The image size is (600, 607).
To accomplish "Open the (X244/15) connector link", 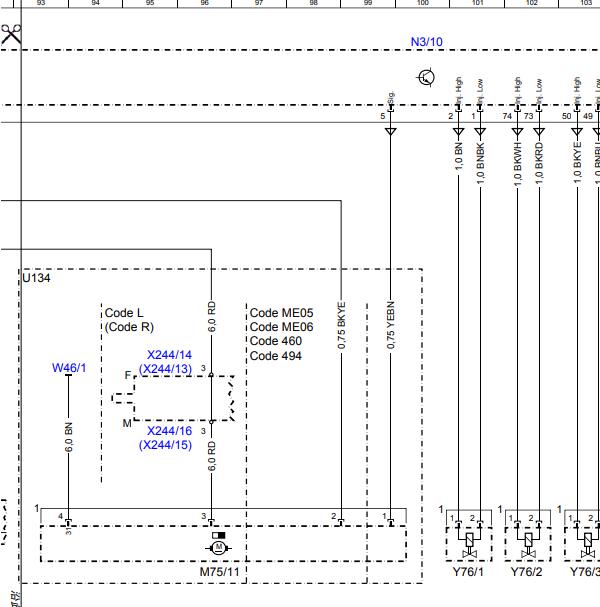I will click(165, 445).
